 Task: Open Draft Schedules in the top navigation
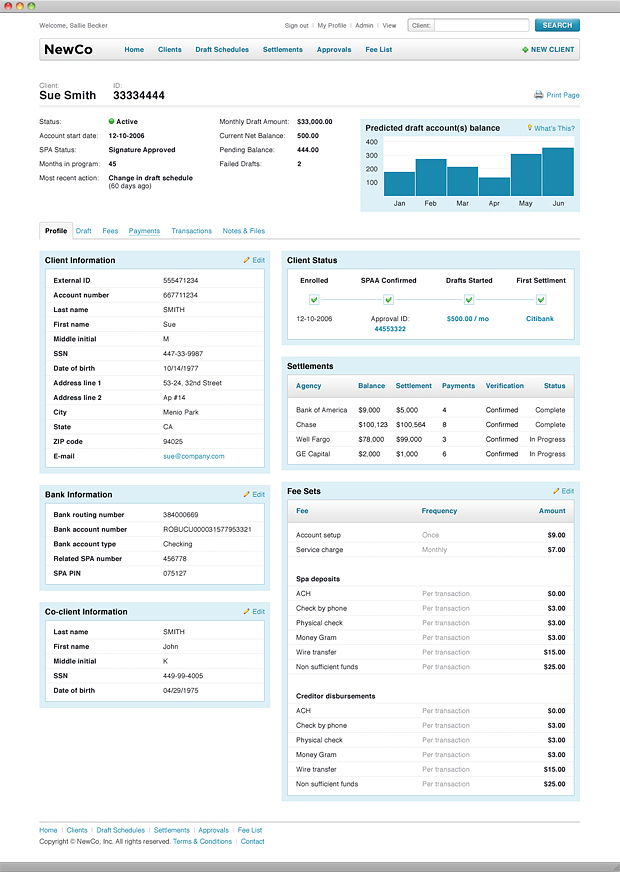click(222, 49)
